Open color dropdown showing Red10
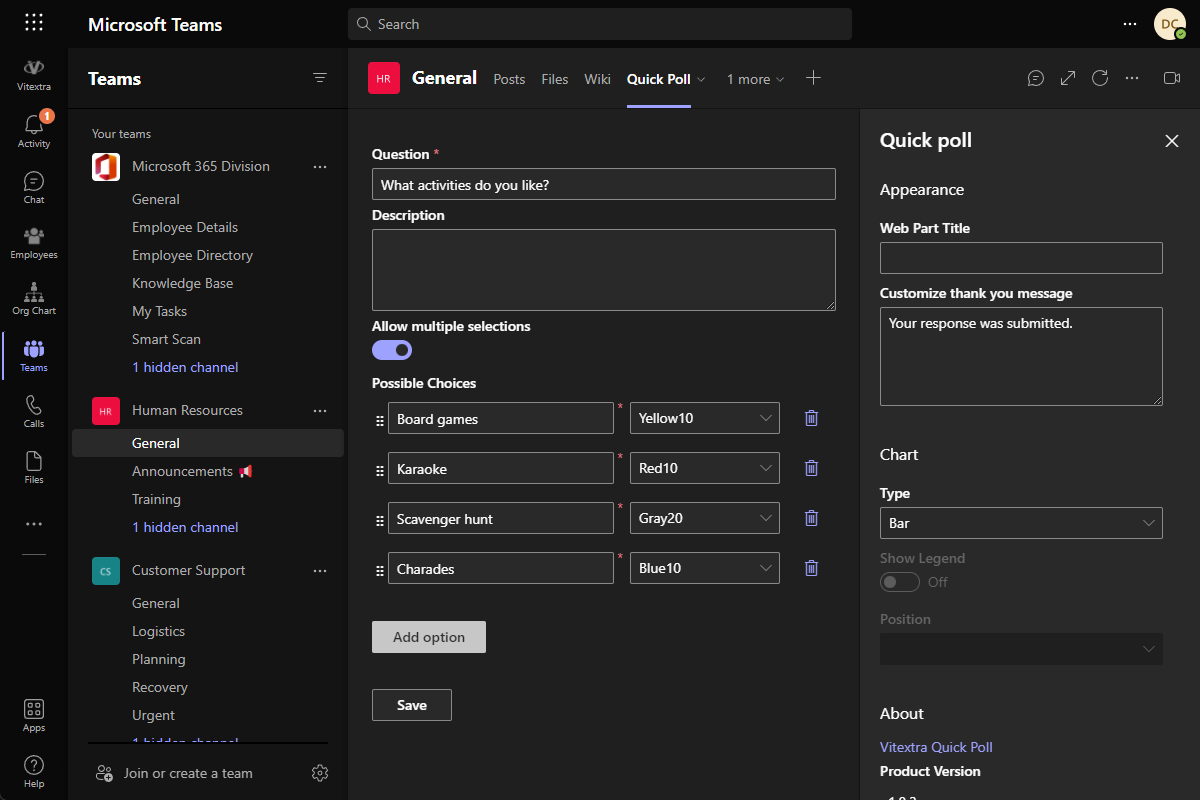Screen dimensions: 1200x800 (705, 468)
